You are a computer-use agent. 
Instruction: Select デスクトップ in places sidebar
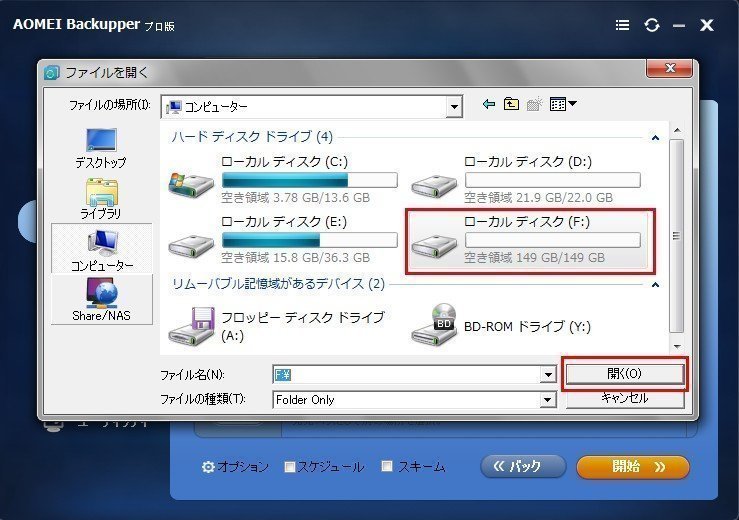click(101, 148)
